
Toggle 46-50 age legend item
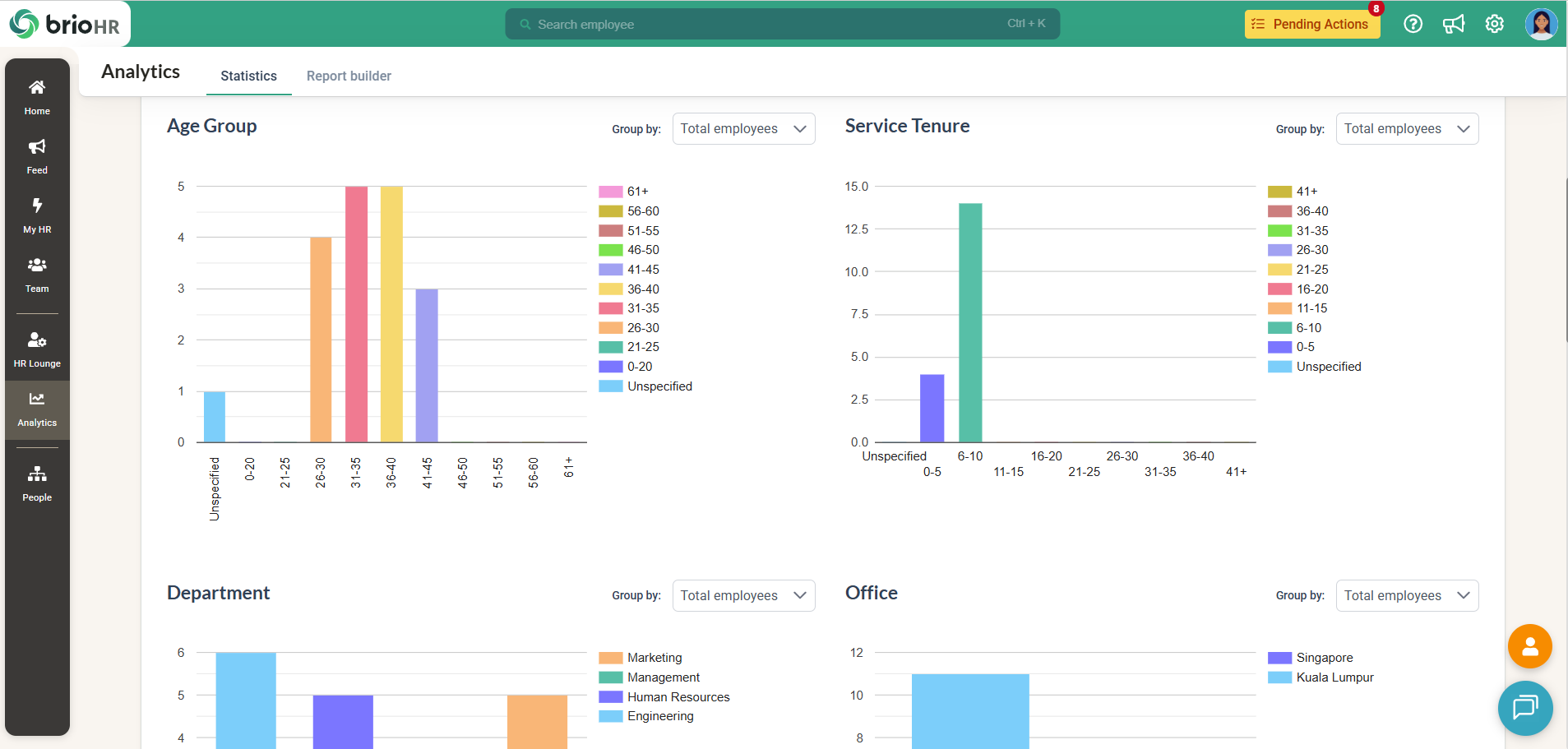(x=629, y=250)
